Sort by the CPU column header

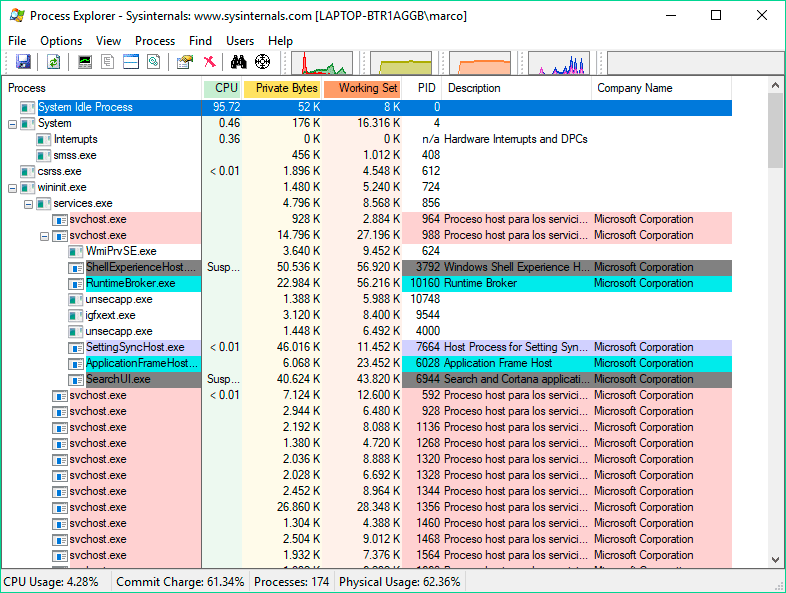coord(222,88)
